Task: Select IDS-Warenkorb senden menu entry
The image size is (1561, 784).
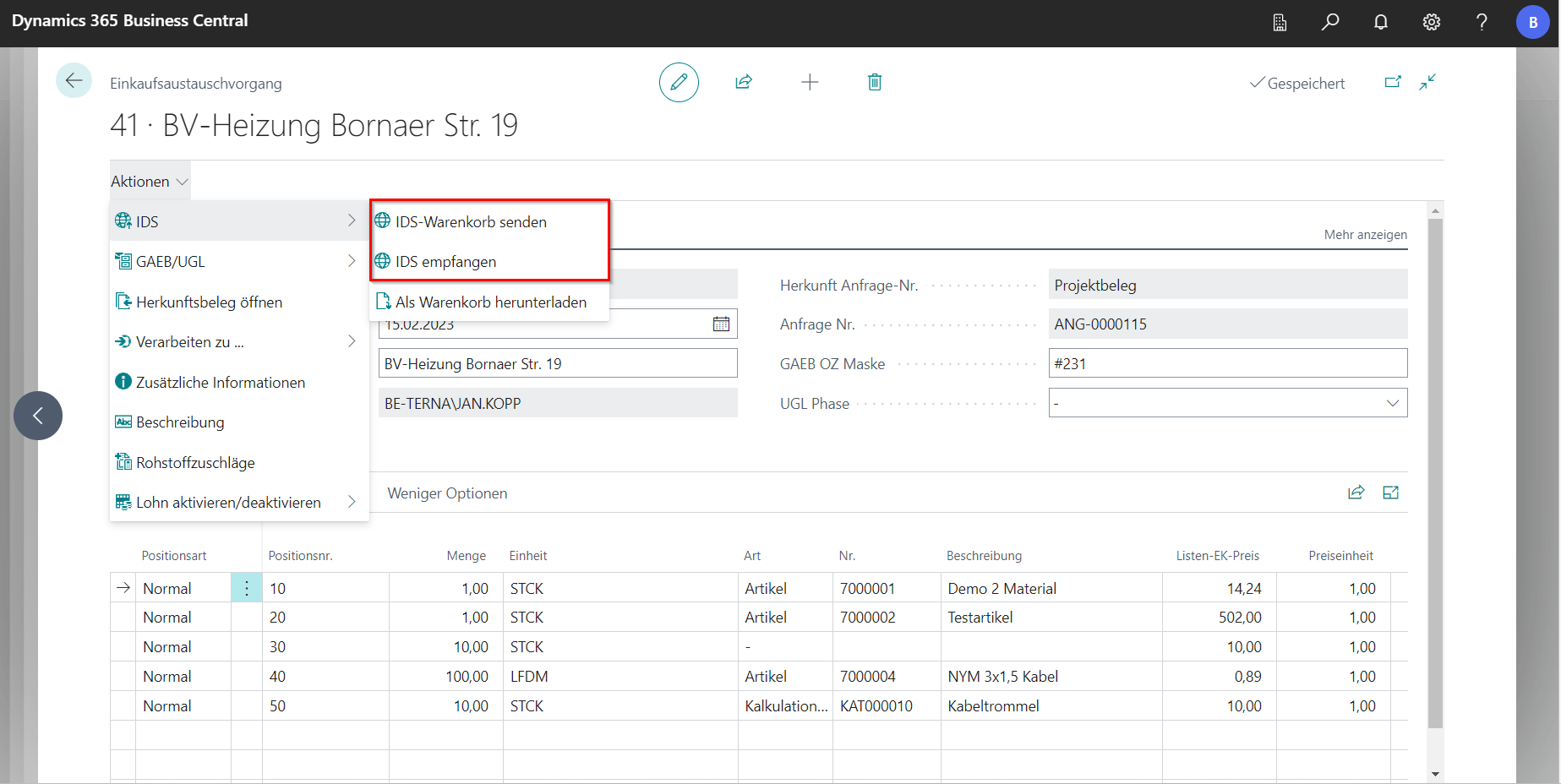Action: (471, 222)
